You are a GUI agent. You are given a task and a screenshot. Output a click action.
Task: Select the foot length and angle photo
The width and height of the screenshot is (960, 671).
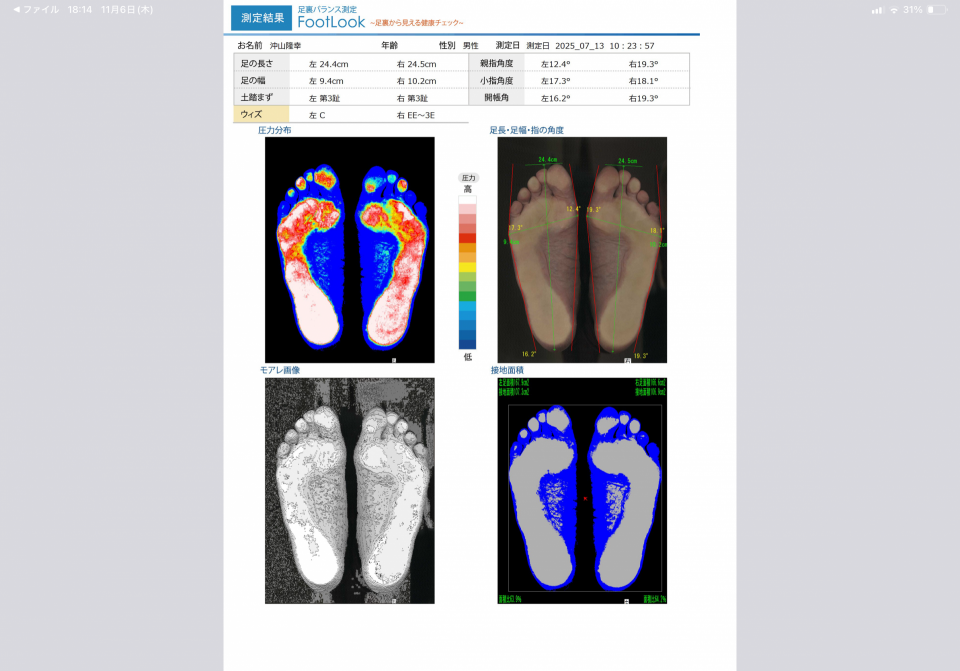(x=582, y=250)
